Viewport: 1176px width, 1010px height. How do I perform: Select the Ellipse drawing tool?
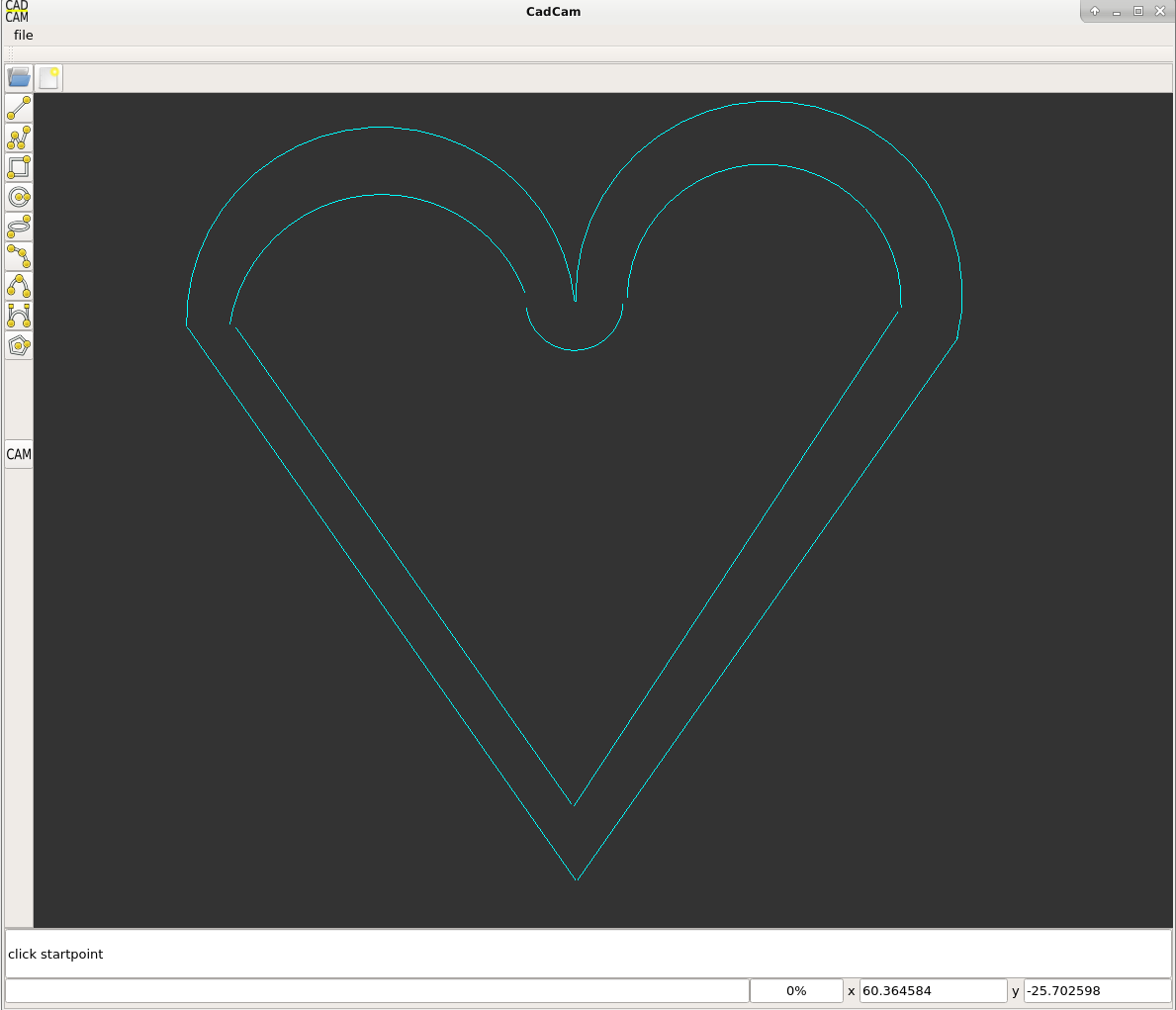(19, 227)
